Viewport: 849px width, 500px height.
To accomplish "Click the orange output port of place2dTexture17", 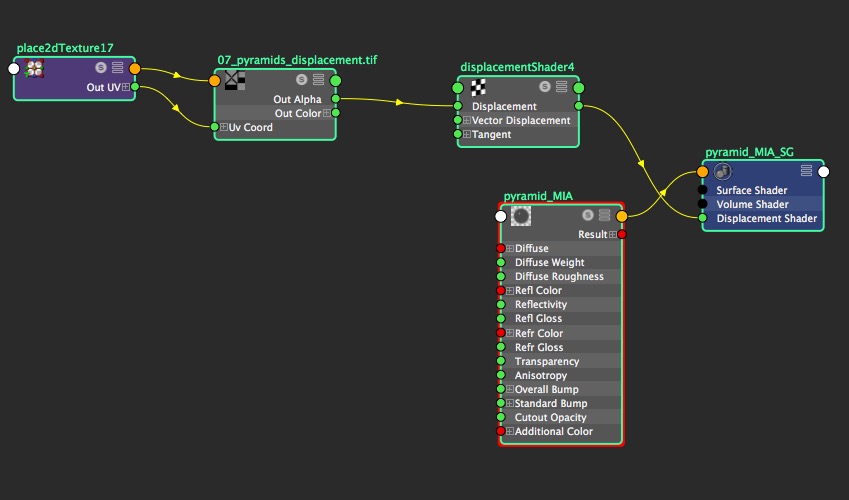I will click(x=135, y=69).
